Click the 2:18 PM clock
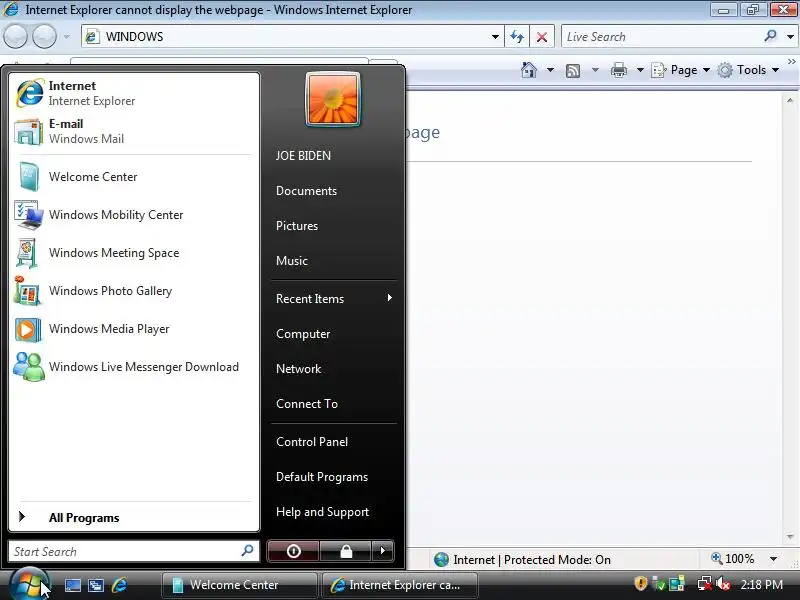This screenshot has height=600, width=800. (761, 585)
